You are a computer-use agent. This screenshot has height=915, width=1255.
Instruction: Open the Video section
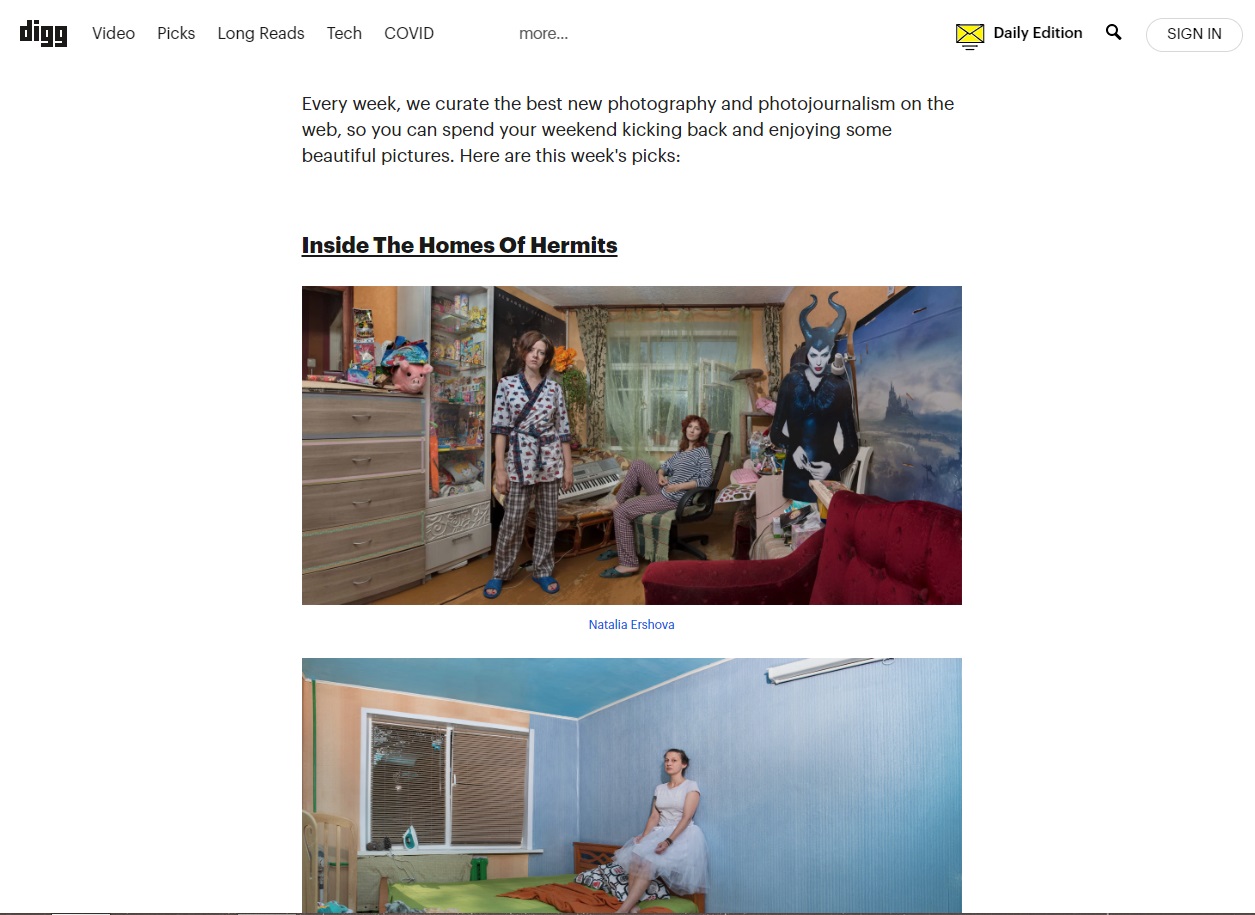tap(113, 33)
